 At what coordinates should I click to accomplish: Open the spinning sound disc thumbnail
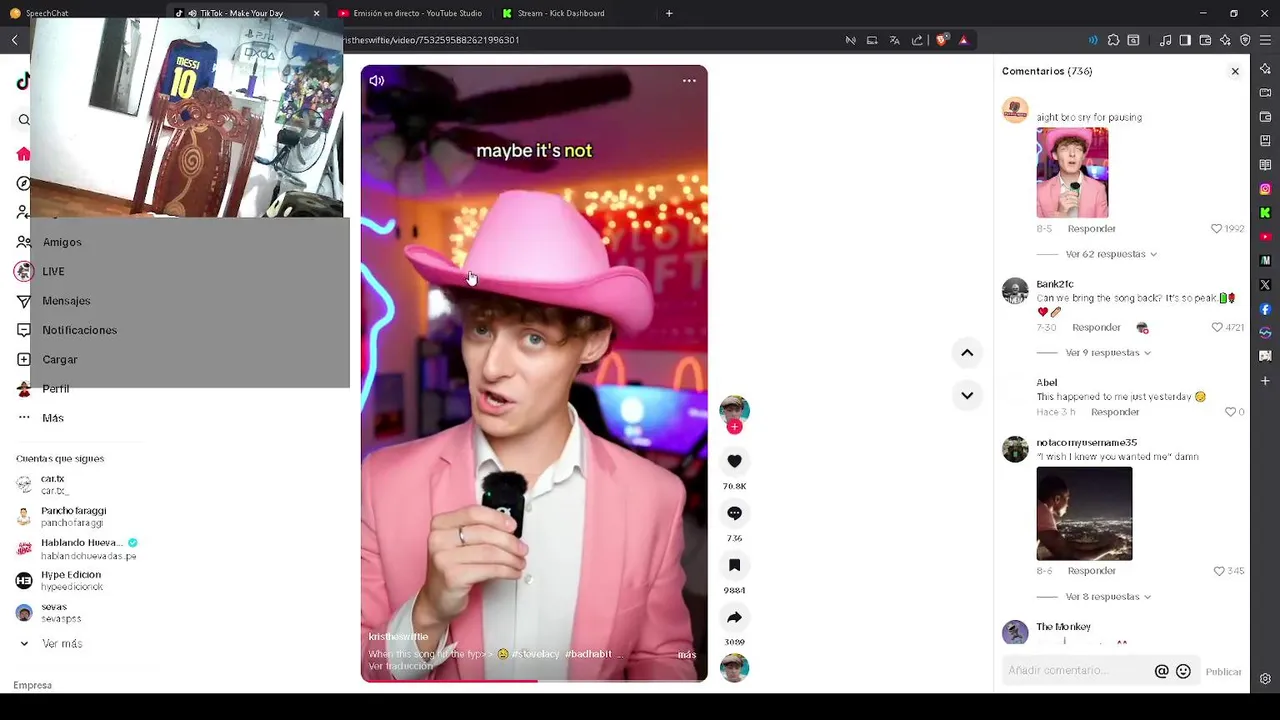click(x=734, y=668)
